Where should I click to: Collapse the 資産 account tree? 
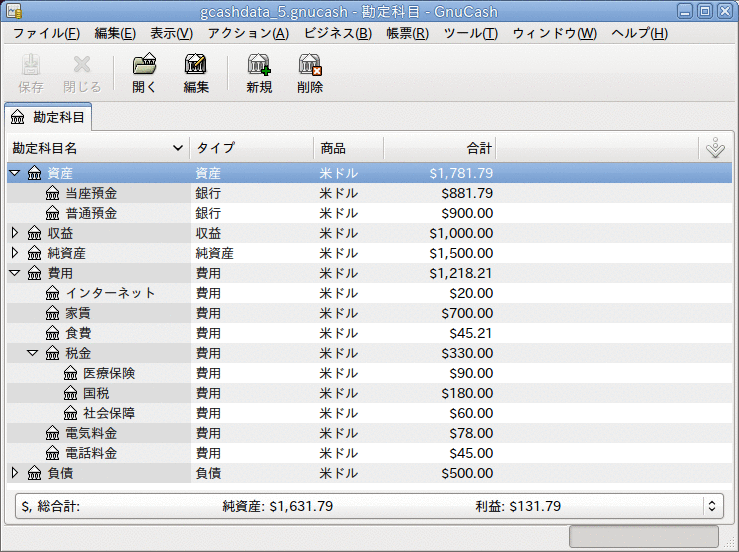[x=15, y=173]
